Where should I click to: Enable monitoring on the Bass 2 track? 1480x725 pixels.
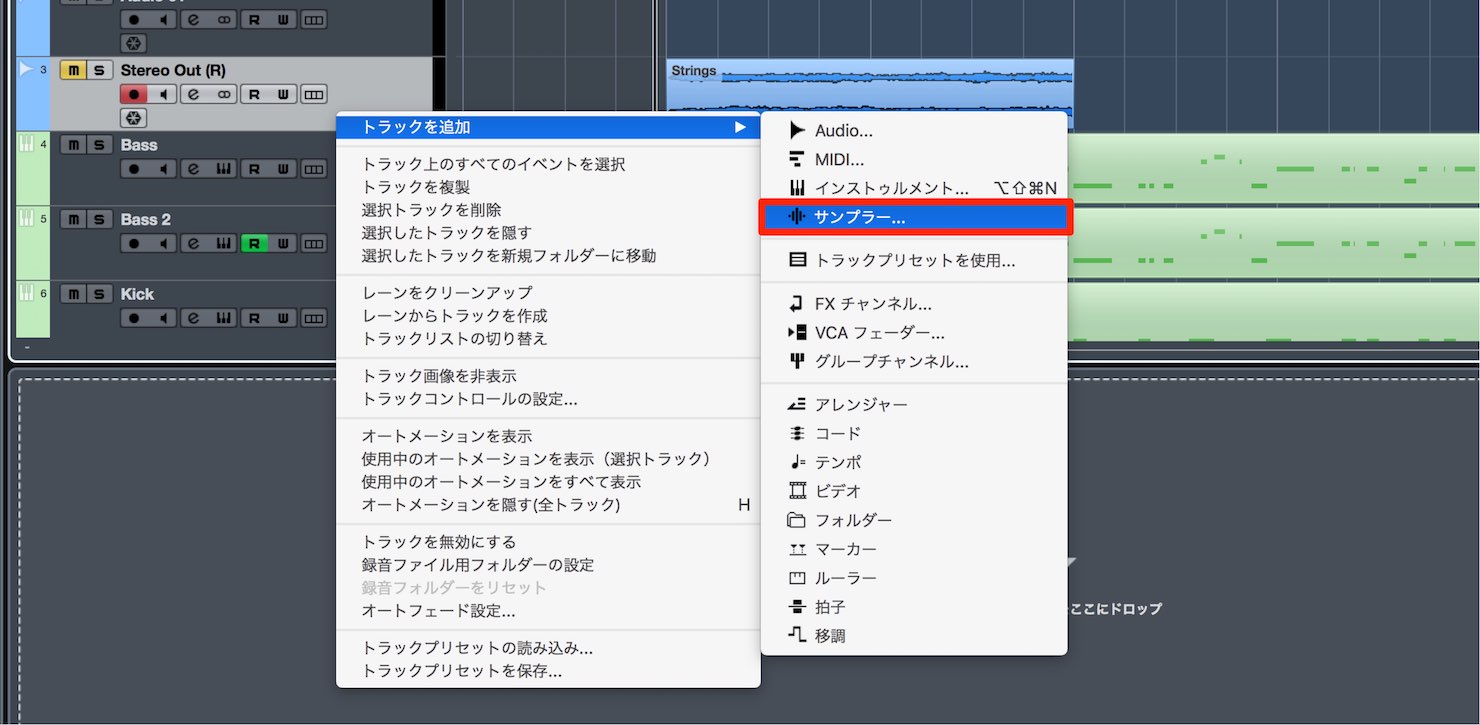click(163, 243)
